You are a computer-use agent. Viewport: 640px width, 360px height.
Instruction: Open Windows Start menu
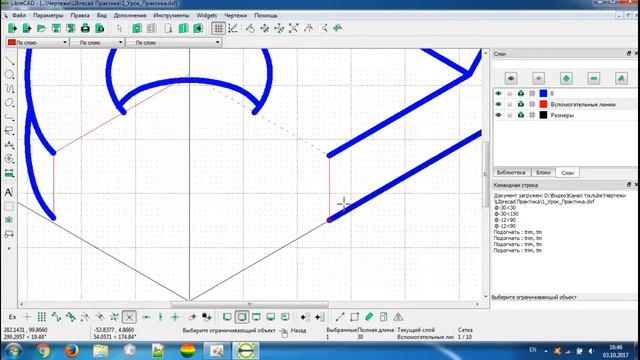pyautogui.click(x=13, y=351)
